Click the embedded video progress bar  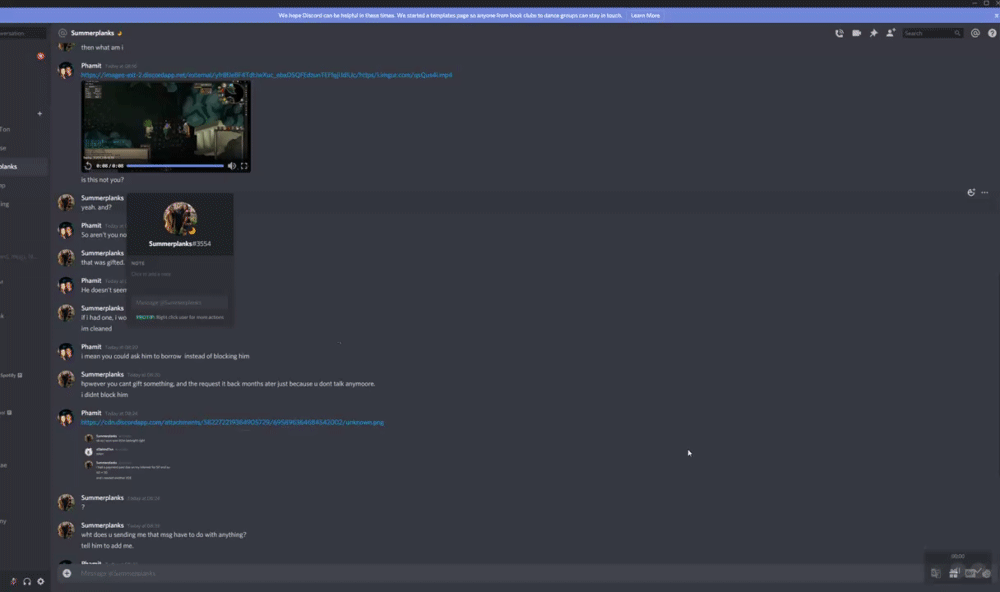175,166
